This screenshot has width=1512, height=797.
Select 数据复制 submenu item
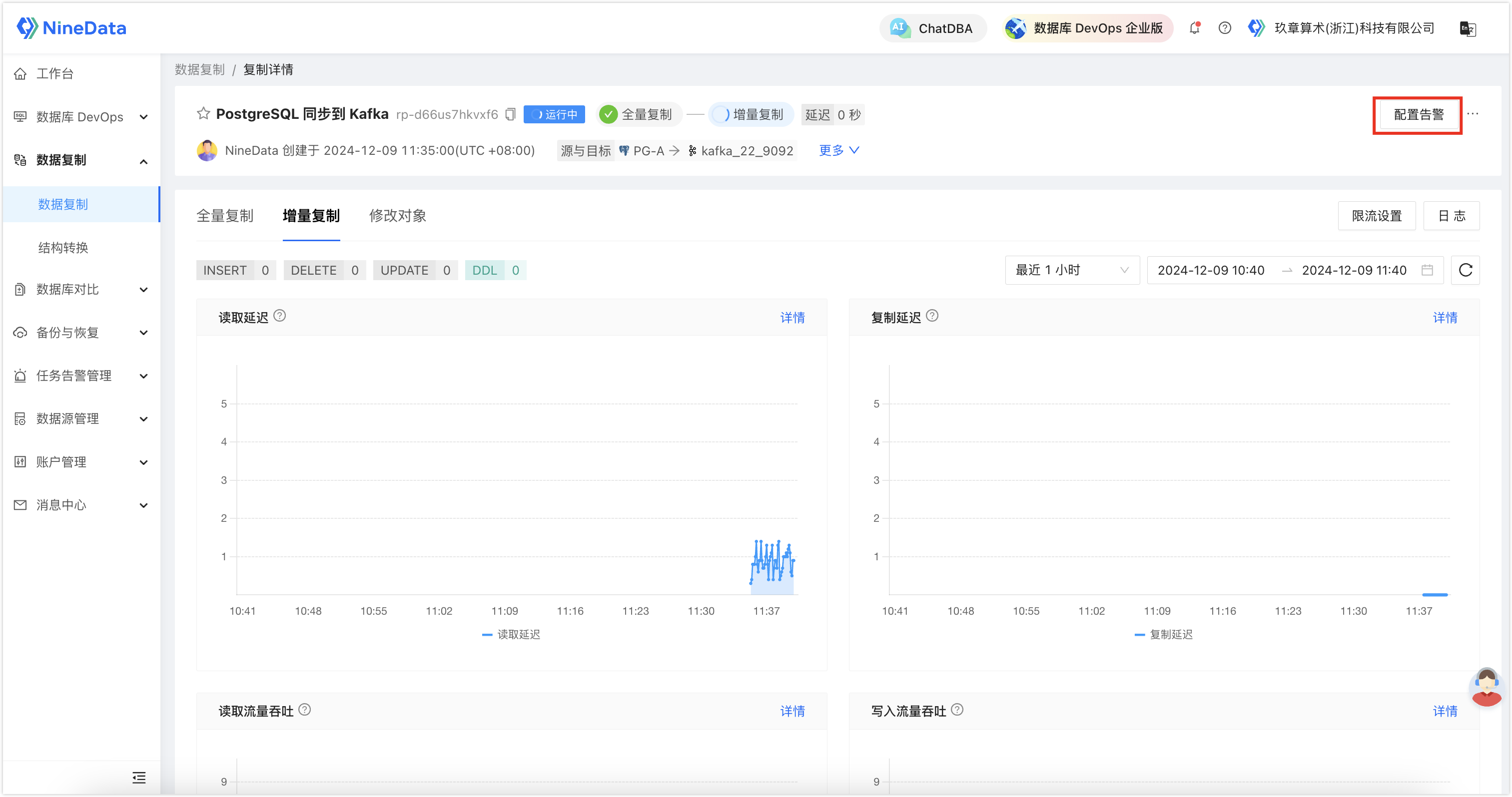[x=81, y=204]
